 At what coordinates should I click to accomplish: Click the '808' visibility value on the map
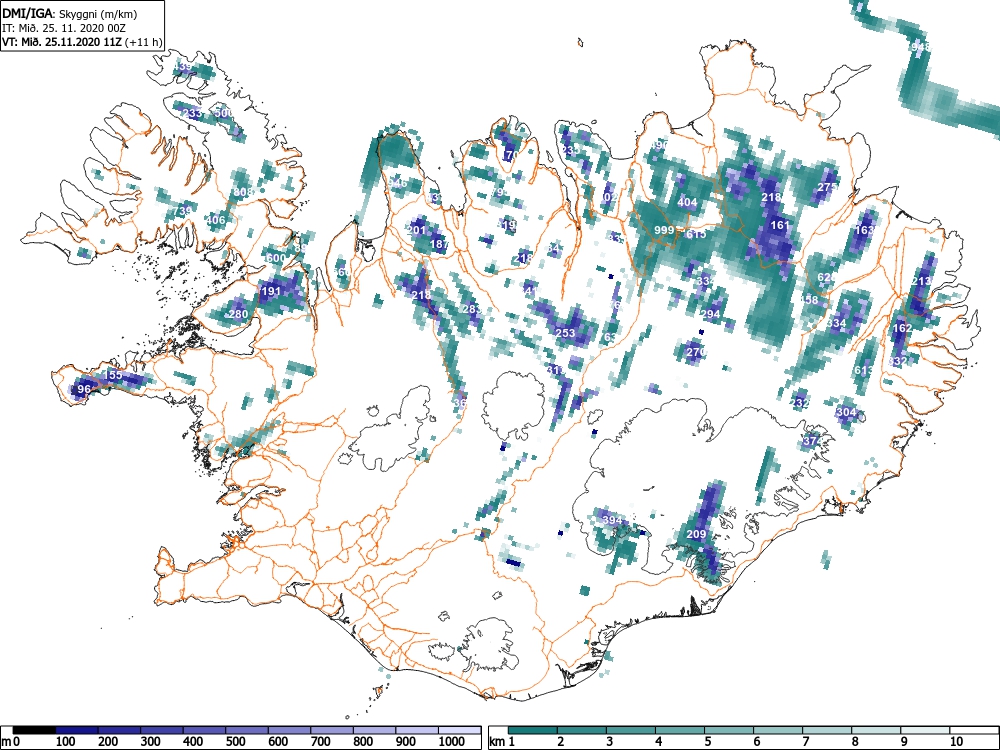click(243, 192)
